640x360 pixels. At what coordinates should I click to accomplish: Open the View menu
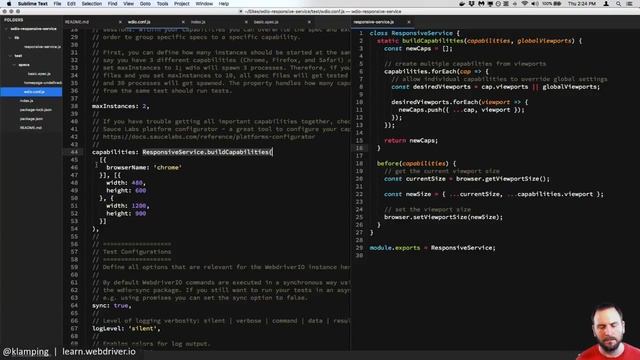pos(128,4)
